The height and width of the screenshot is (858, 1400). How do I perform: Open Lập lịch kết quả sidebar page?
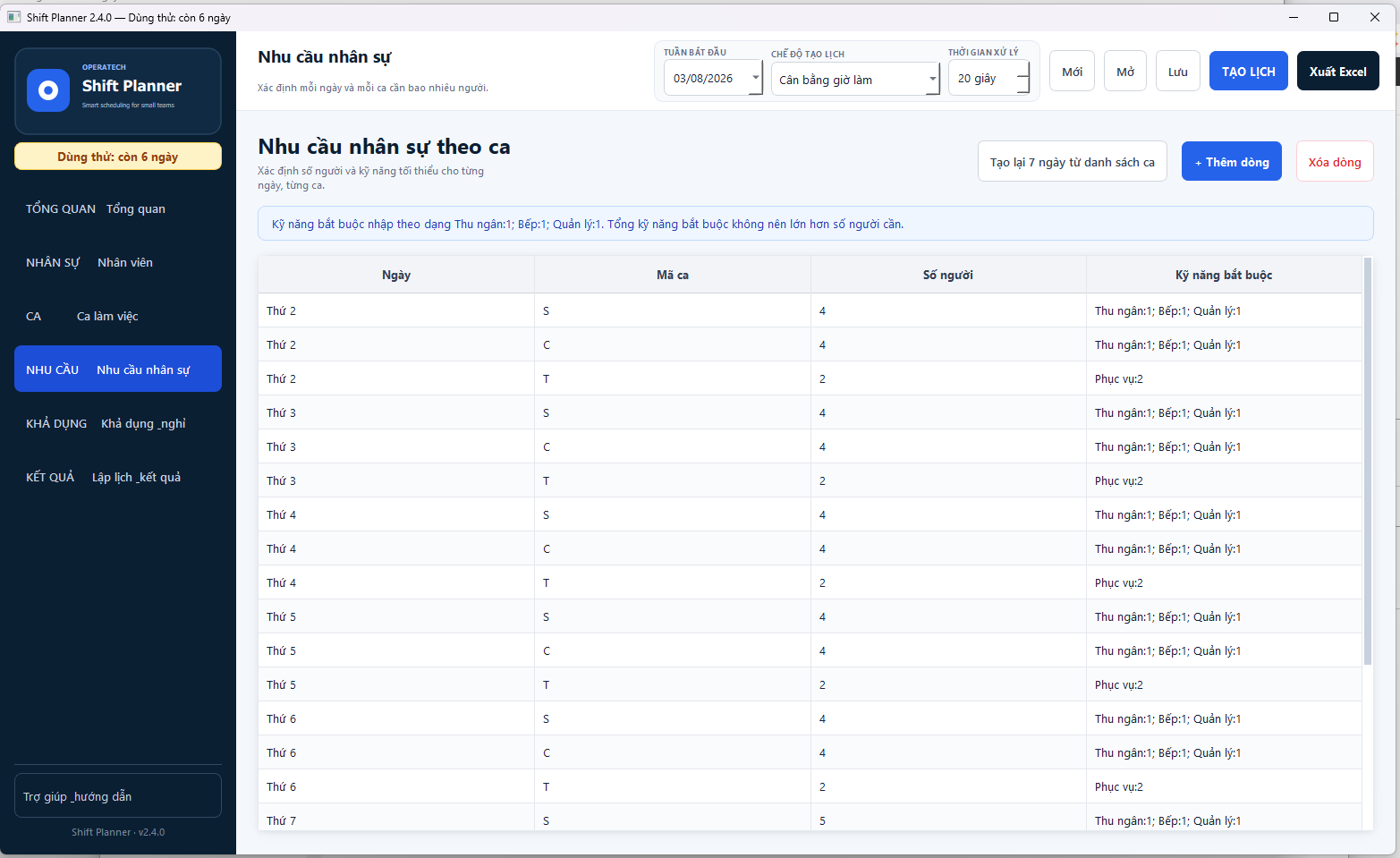(118, 477)
